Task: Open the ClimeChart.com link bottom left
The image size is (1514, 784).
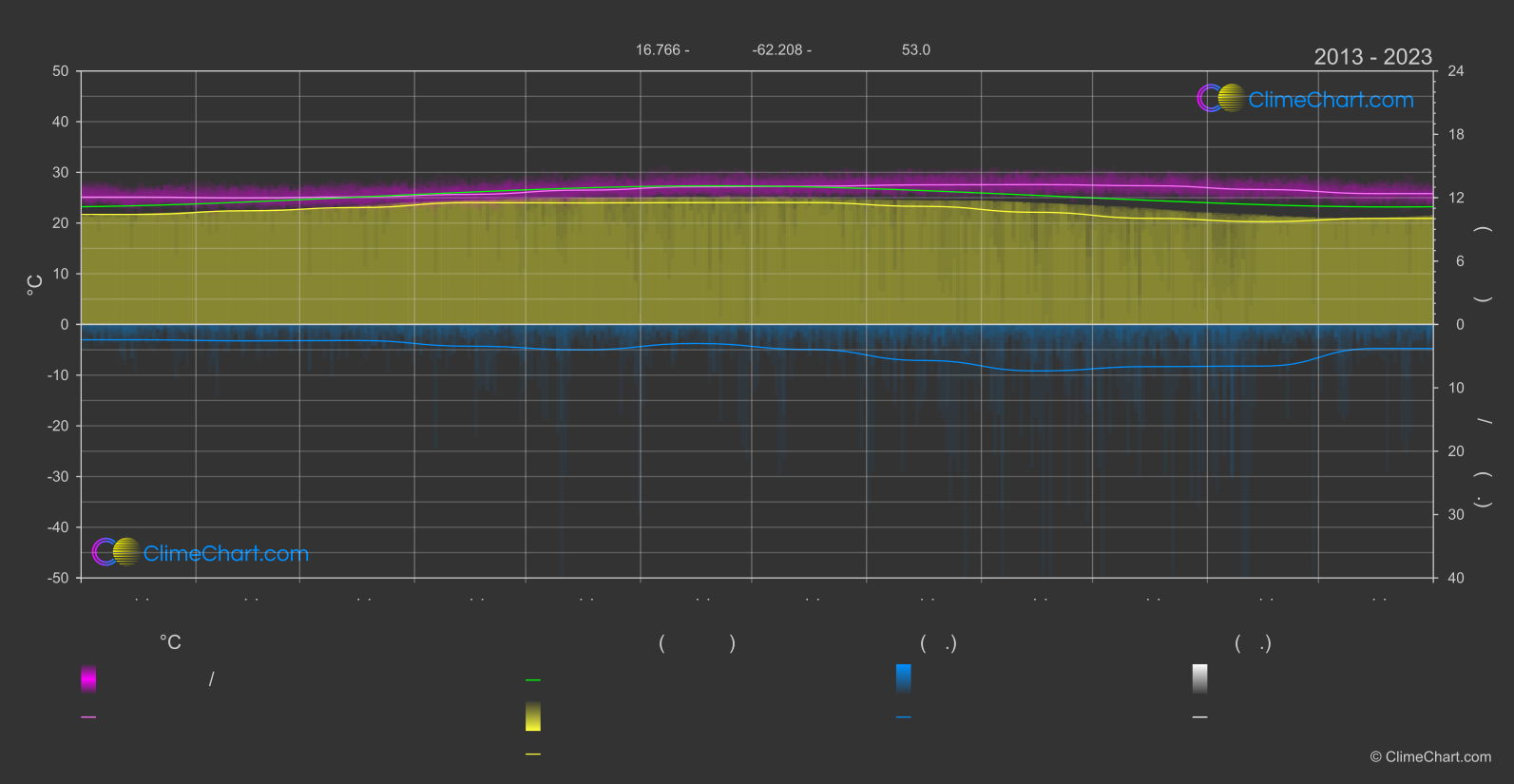Action: pos(226,554)
